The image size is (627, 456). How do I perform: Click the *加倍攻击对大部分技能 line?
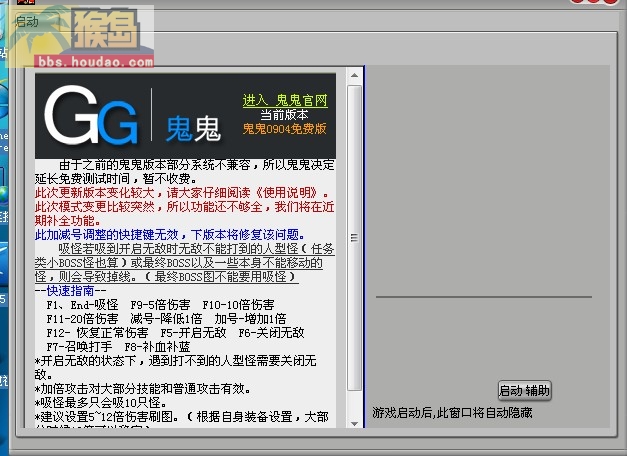point(143,388)
